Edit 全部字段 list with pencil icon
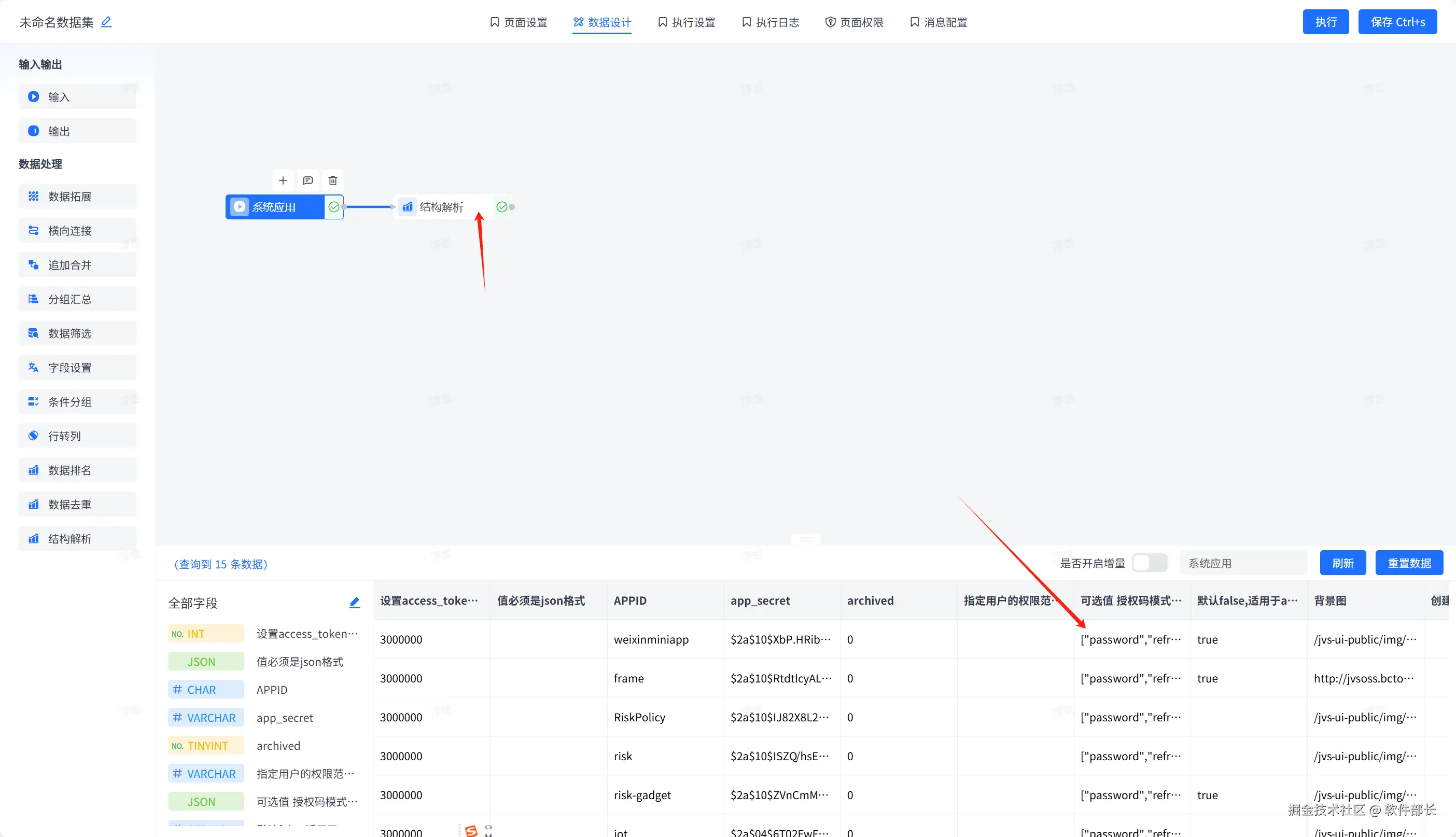Screen dimensions: 1456x837 click(x=355, y=603)
